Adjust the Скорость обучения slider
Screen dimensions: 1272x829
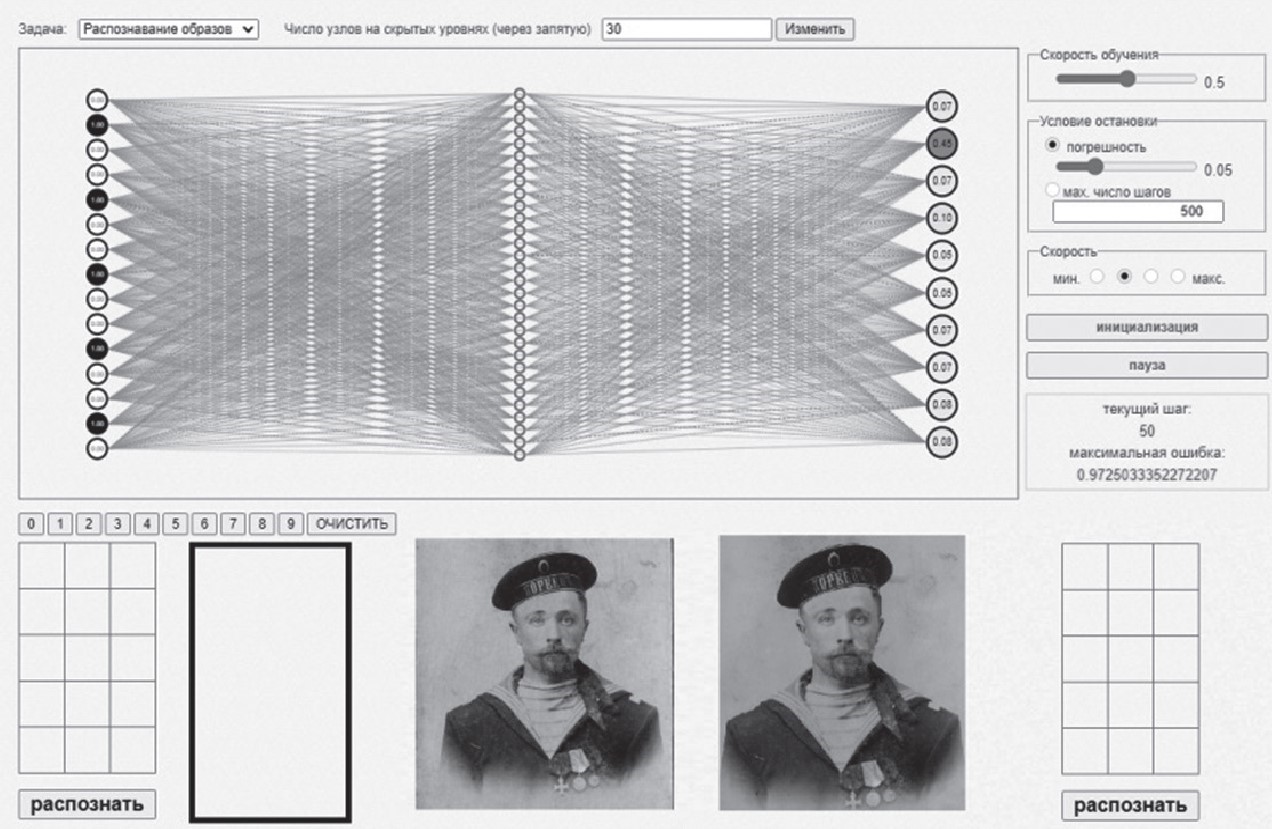click(1127, 79)
